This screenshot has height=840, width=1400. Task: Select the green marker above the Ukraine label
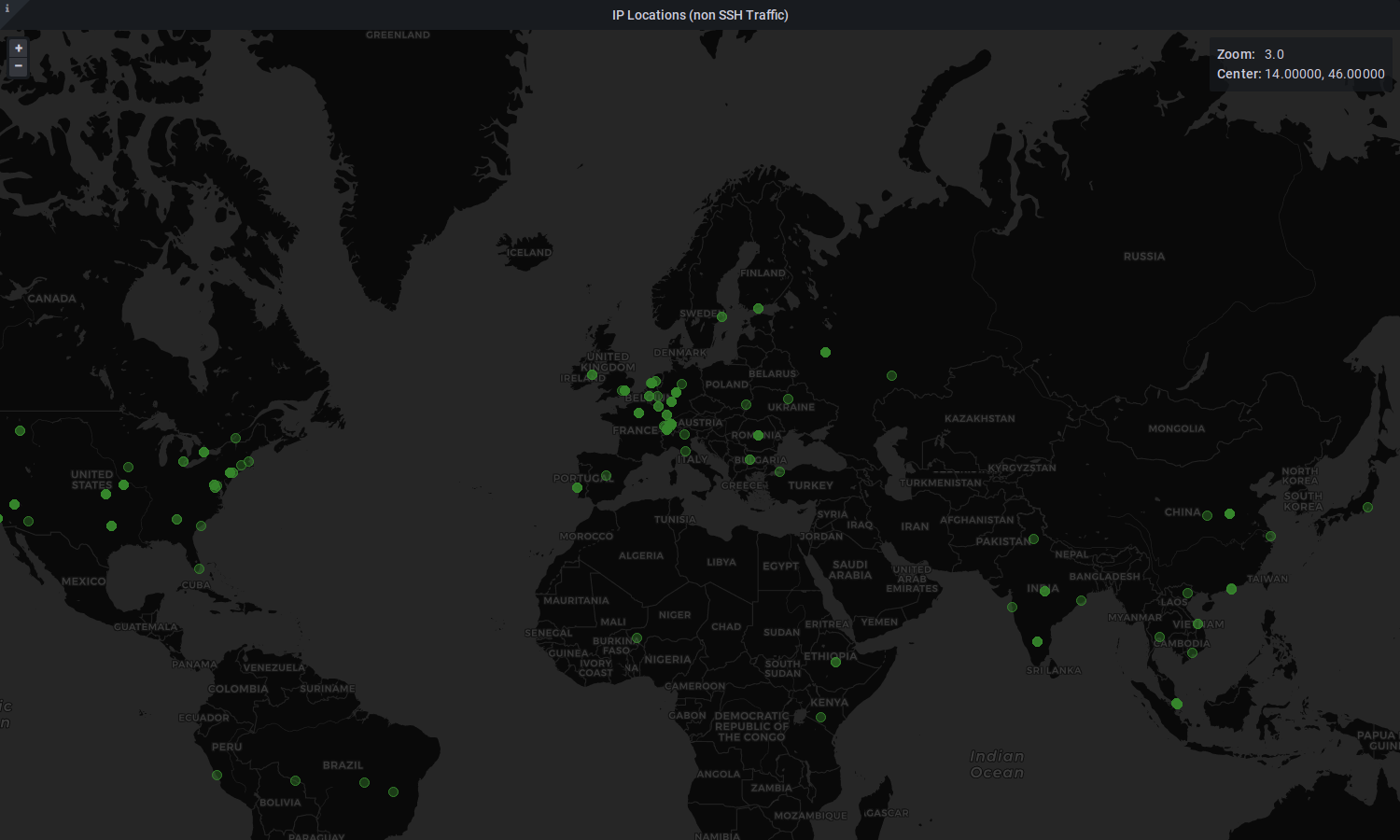[x=788, y=399]
